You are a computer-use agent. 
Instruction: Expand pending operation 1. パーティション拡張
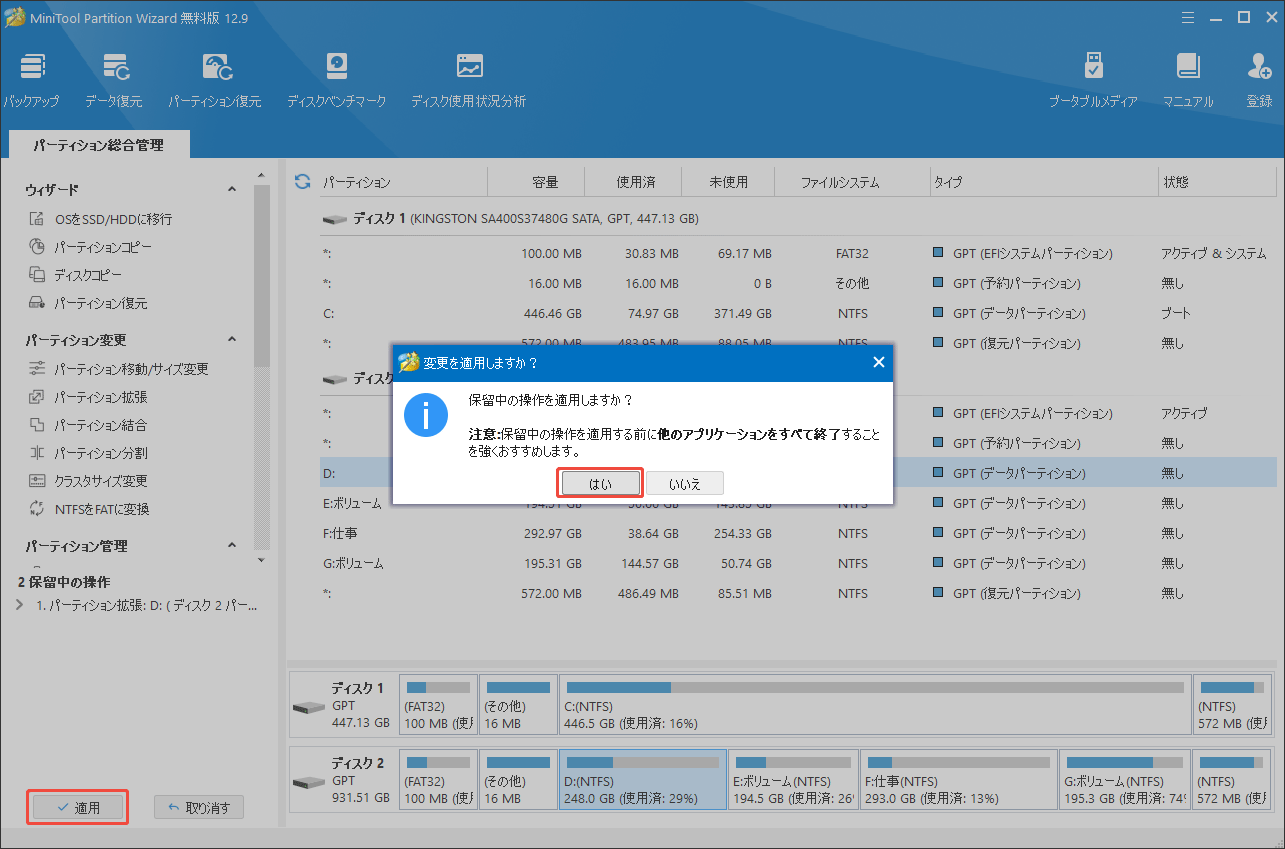(21, 605)
